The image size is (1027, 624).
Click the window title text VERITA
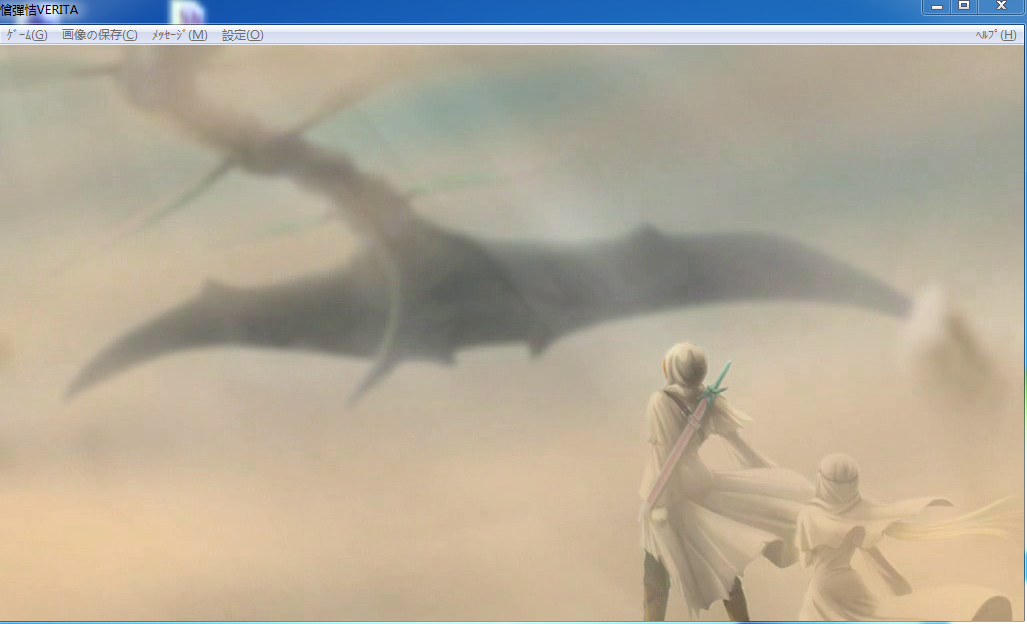[x=57, y=10]
